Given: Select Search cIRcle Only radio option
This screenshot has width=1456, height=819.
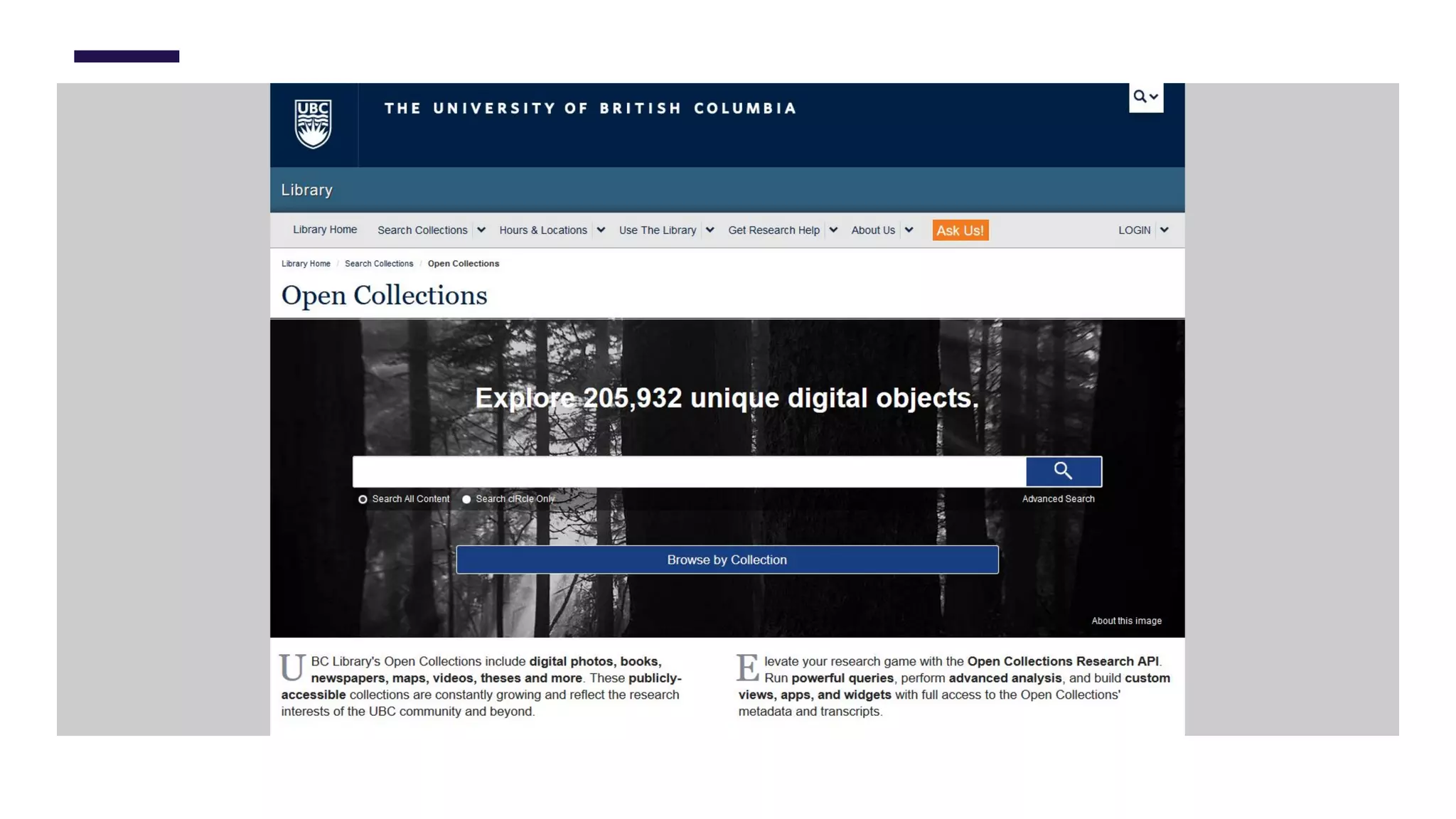Looking at the screenshot, I should point(466,499).
